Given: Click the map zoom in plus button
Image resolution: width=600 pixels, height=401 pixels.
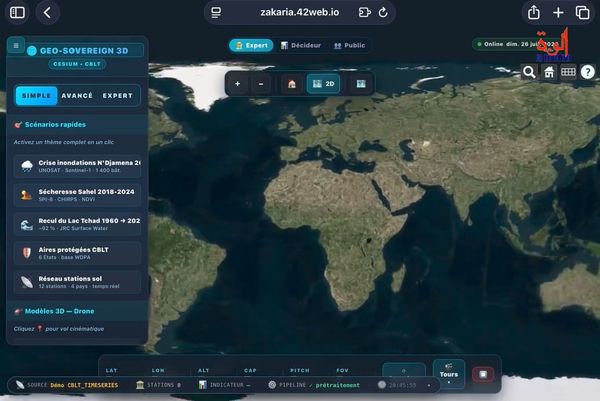Looking at the screenshot, I should click(x=238, y=83).
